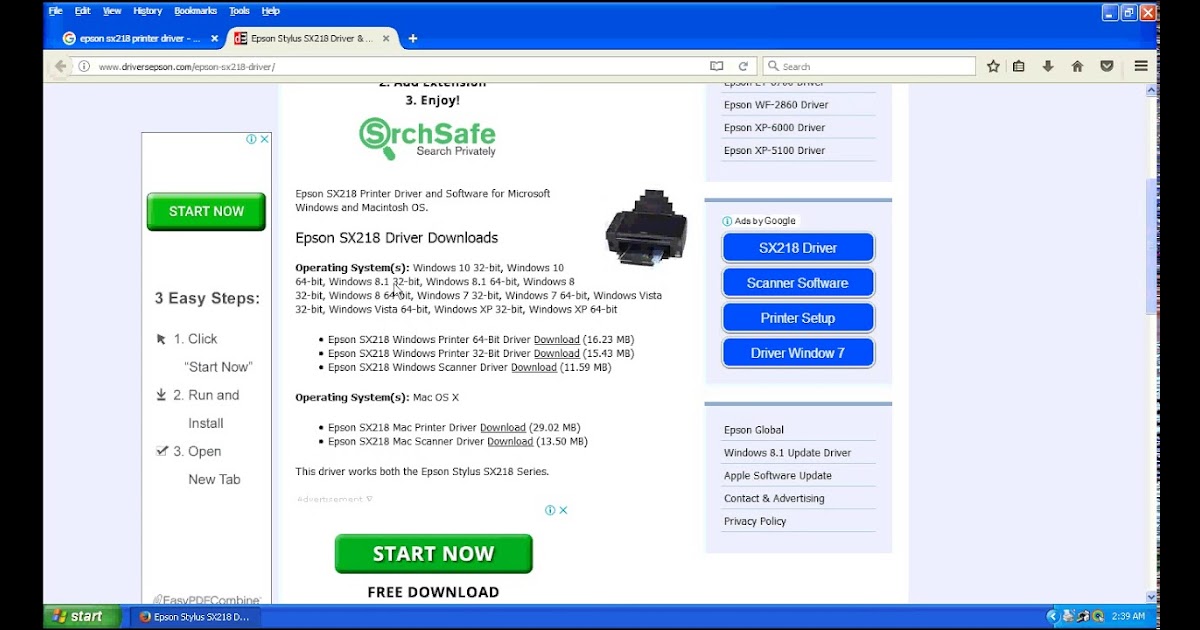The width and height of the screenshot is (1200, 630).
Task: Open the Contact & Advertising link
Action: (x=775, y=499)
